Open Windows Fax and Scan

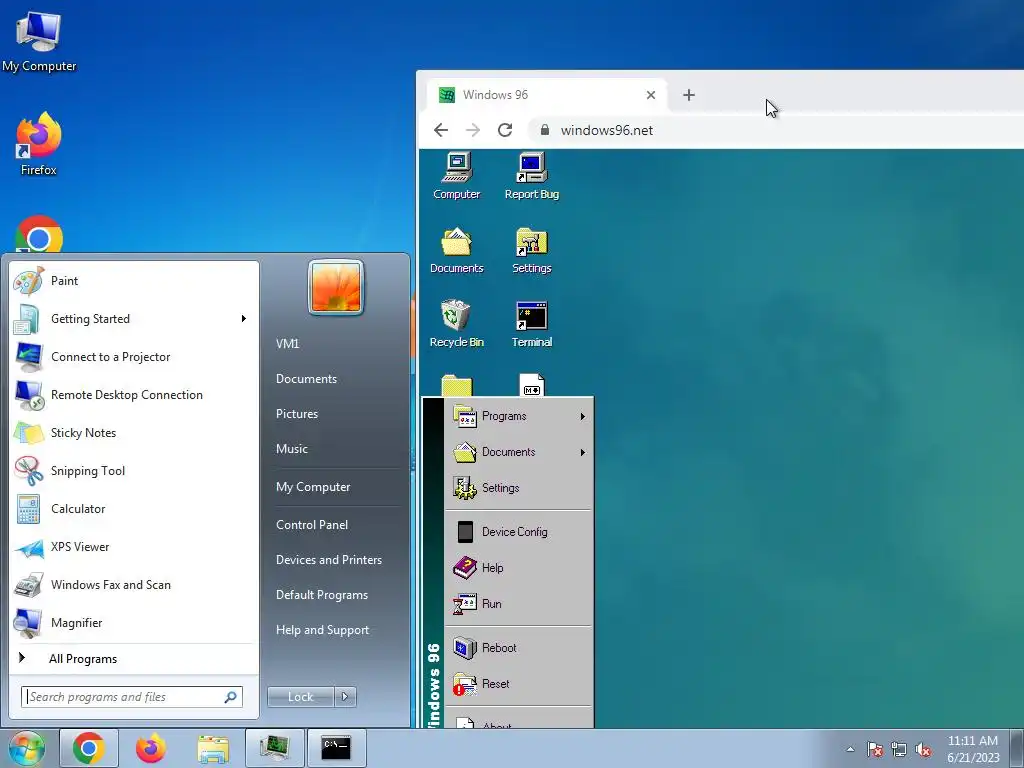pos(134,585)
